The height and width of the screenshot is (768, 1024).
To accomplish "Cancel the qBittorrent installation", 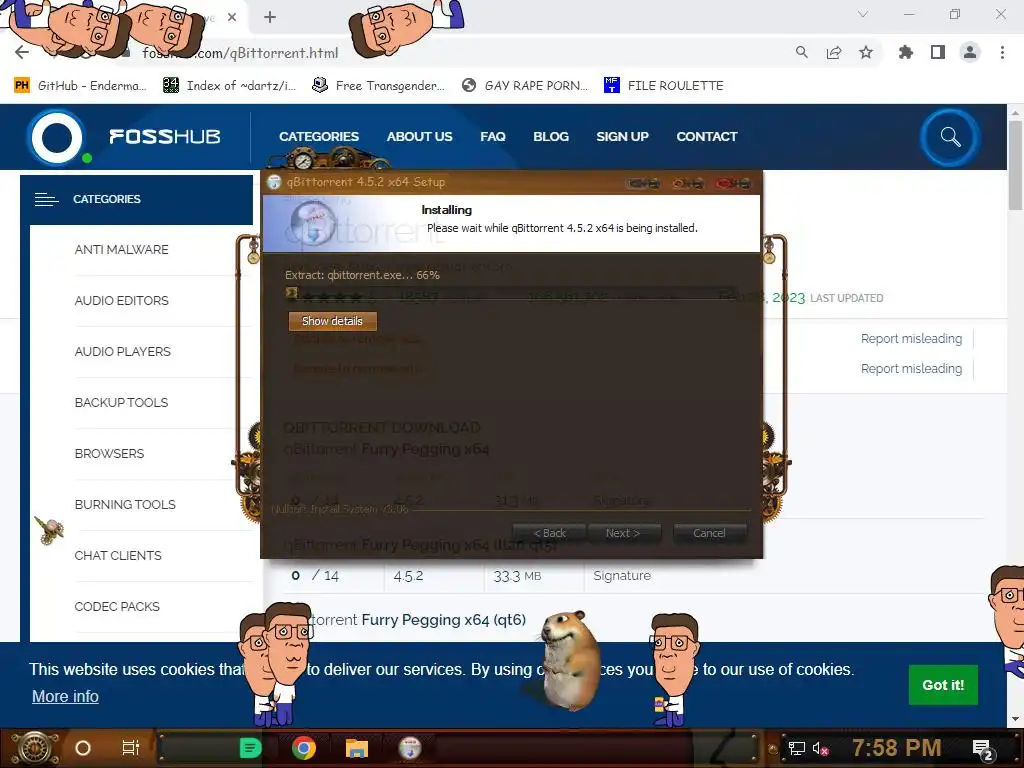I will pyautogui.click(x=709, y=533).
